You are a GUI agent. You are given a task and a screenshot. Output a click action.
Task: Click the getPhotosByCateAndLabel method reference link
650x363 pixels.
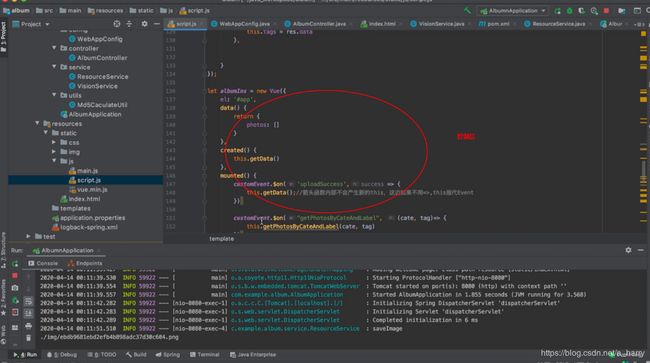coord(301,226)
